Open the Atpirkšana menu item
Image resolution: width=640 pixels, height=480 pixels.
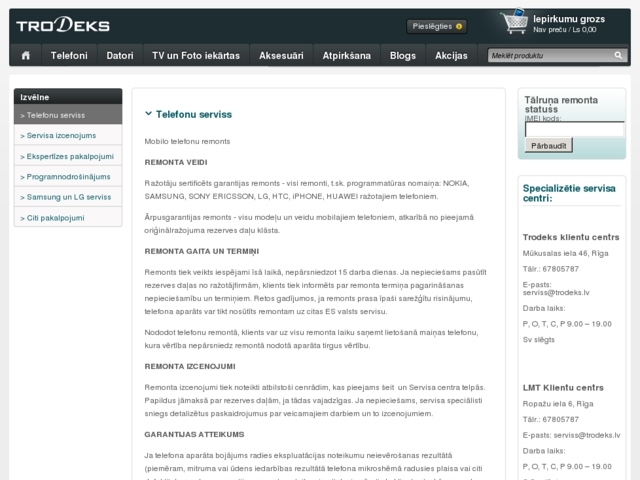[x=347, y=56]
